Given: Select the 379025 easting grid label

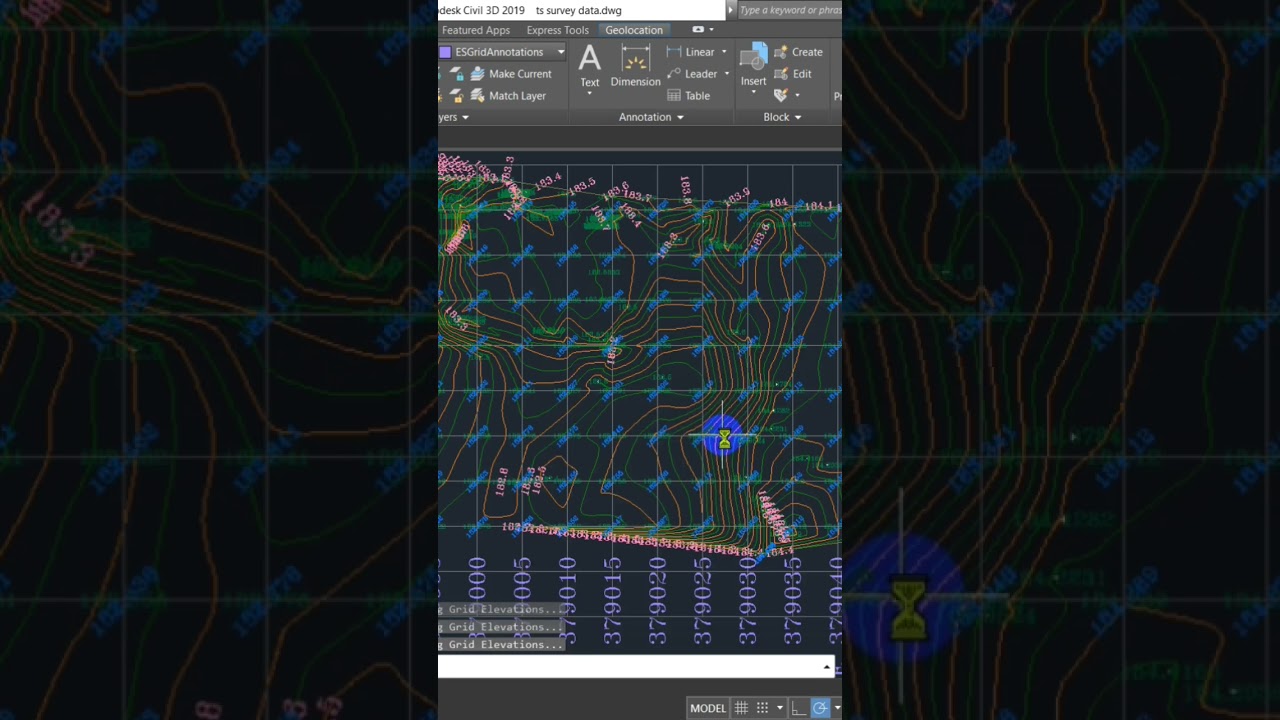Looking at the screenshot, I should [703, 600].
